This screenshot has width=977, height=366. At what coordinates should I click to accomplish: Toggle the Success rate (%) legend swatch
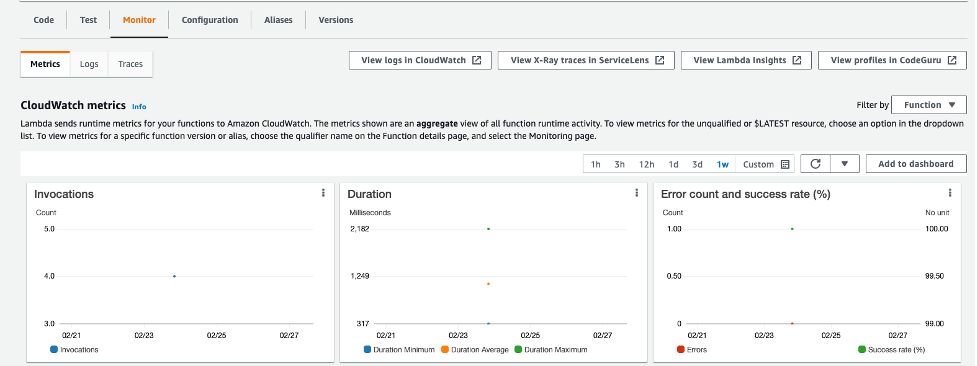tap(862, 350)
